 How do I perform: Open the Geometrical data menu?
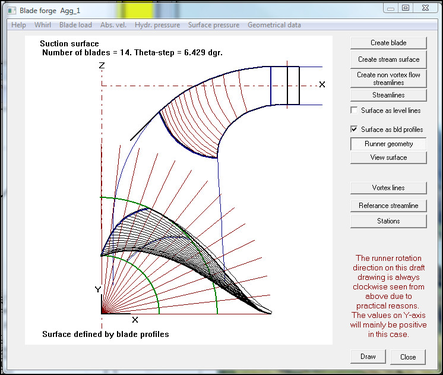pos(274,25)
